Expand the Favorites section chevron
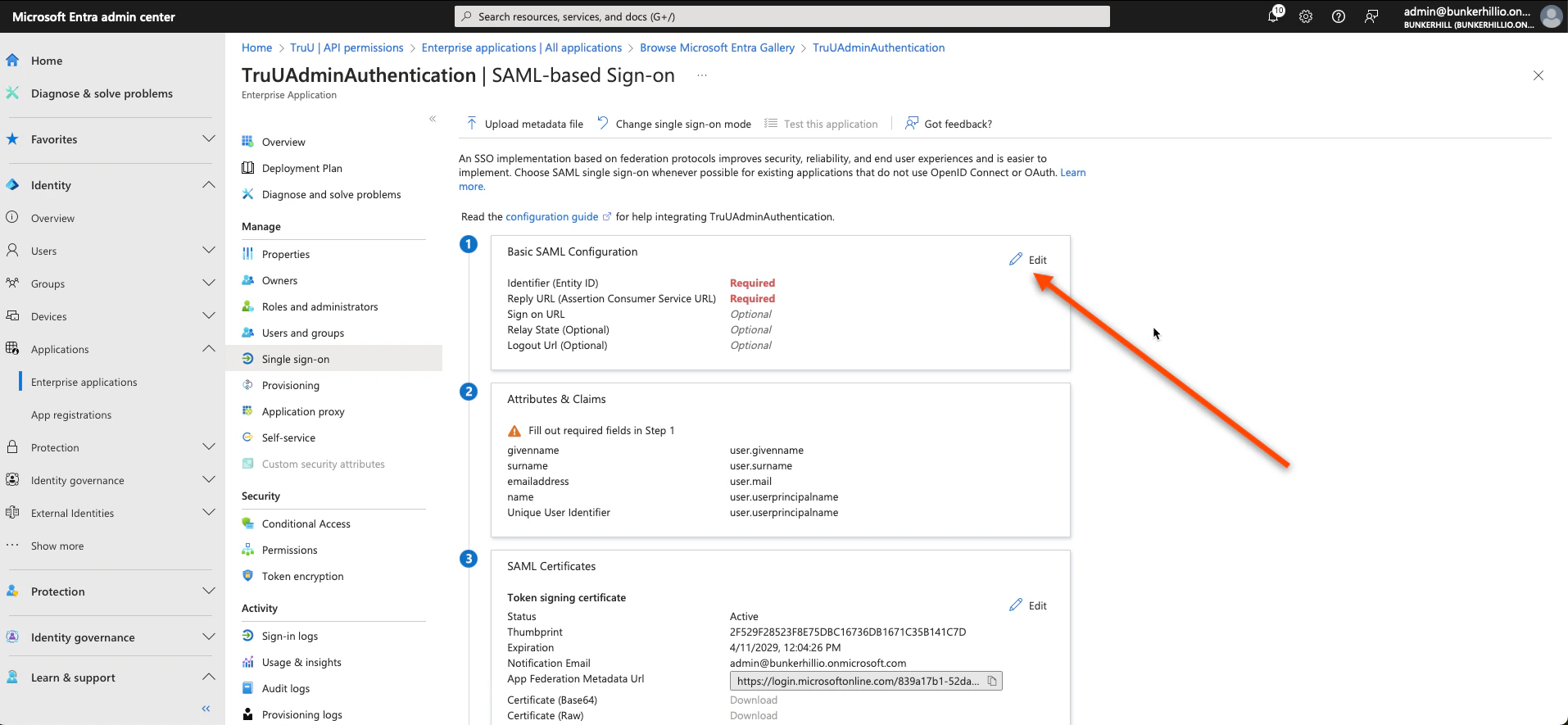Image resolution: width=1568 pixels, height=725 pixels. [209, 139]
